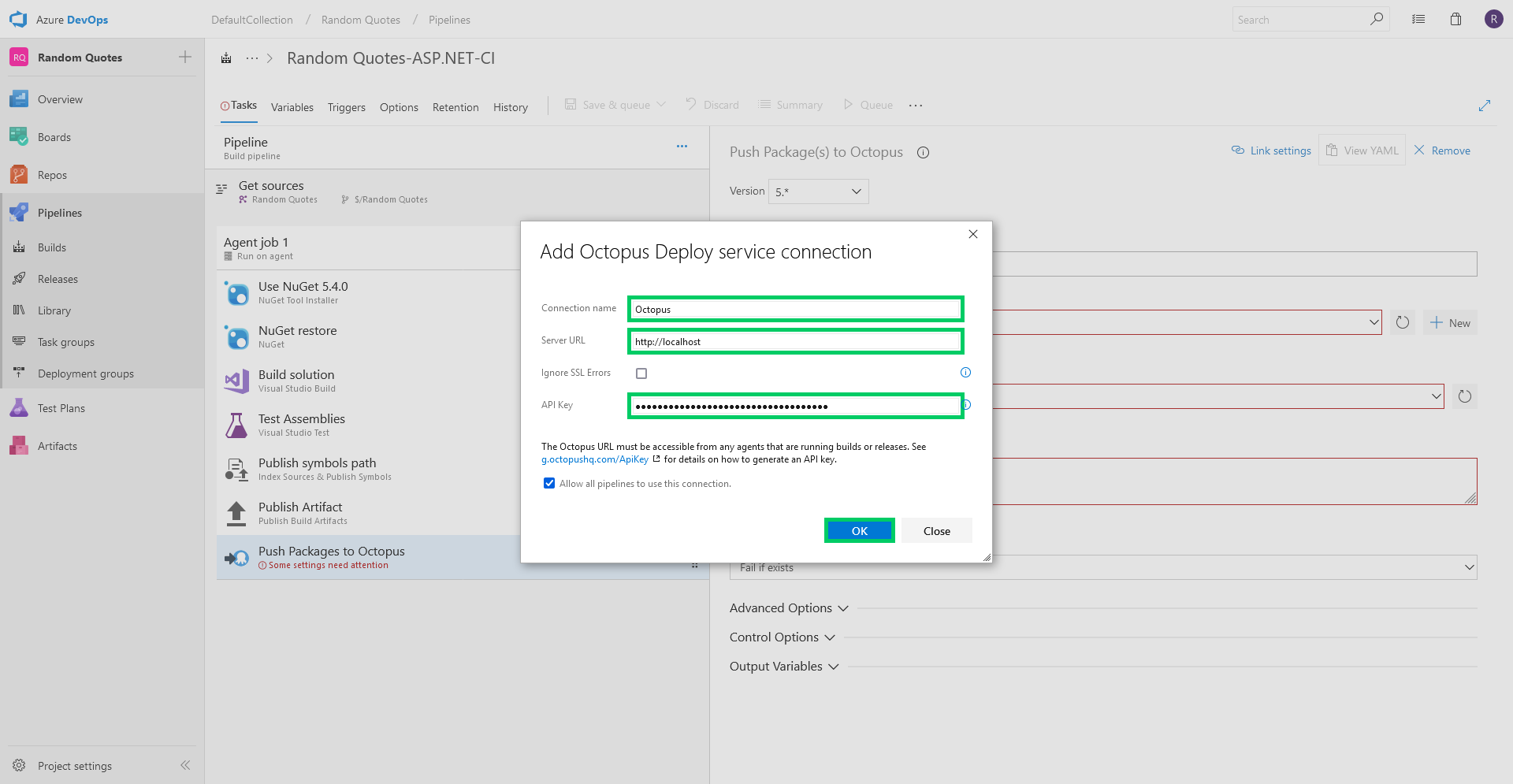Open the Pipeline ellipsis menu
This screenshot has width=1513, height=784.
pyautogui.click(x=682, y=147)
